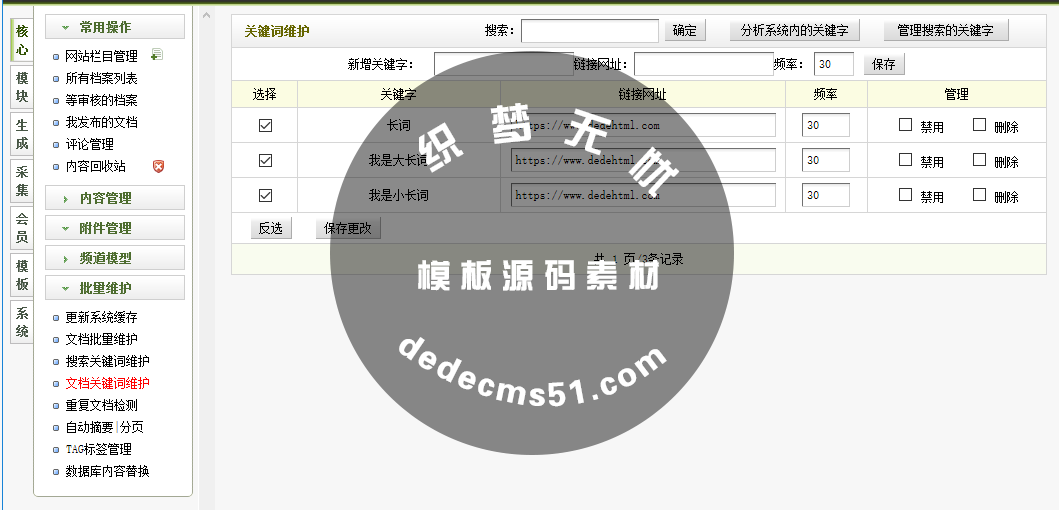Click the 长词 keyword cell

click(x=398, y=125)
